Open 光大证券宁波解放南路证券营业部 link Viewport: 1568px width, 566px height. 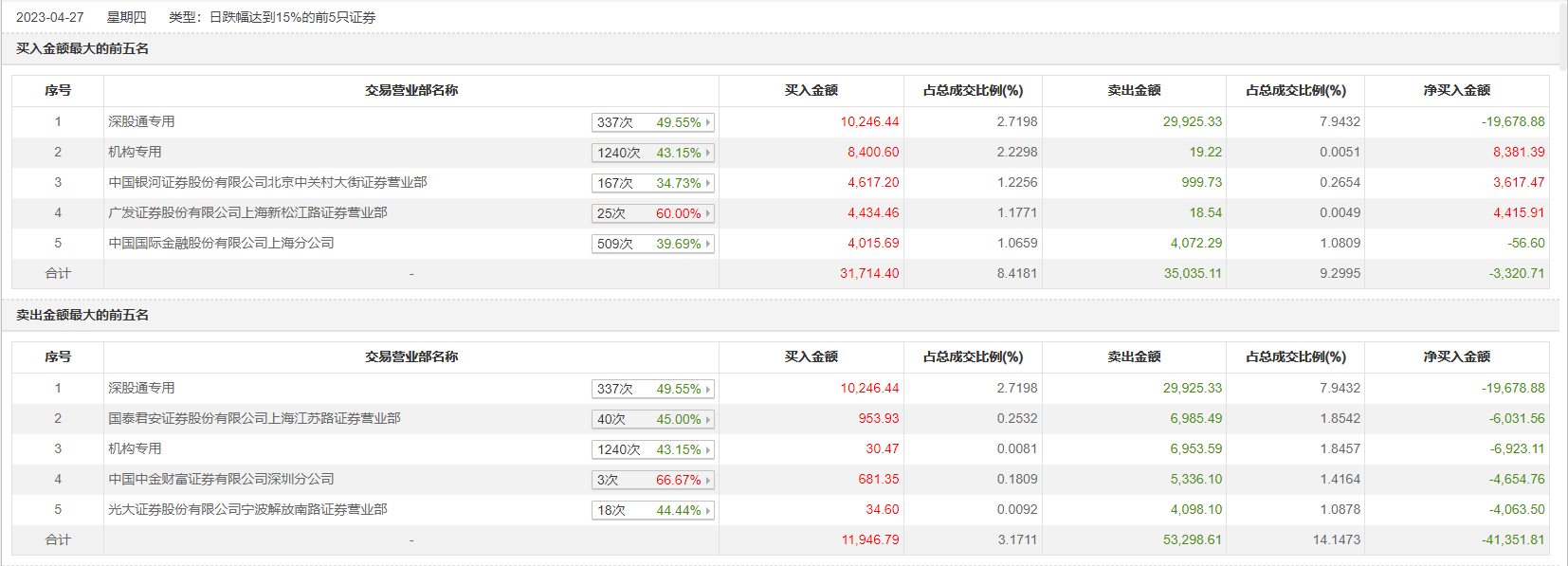(x=247, y=509)
